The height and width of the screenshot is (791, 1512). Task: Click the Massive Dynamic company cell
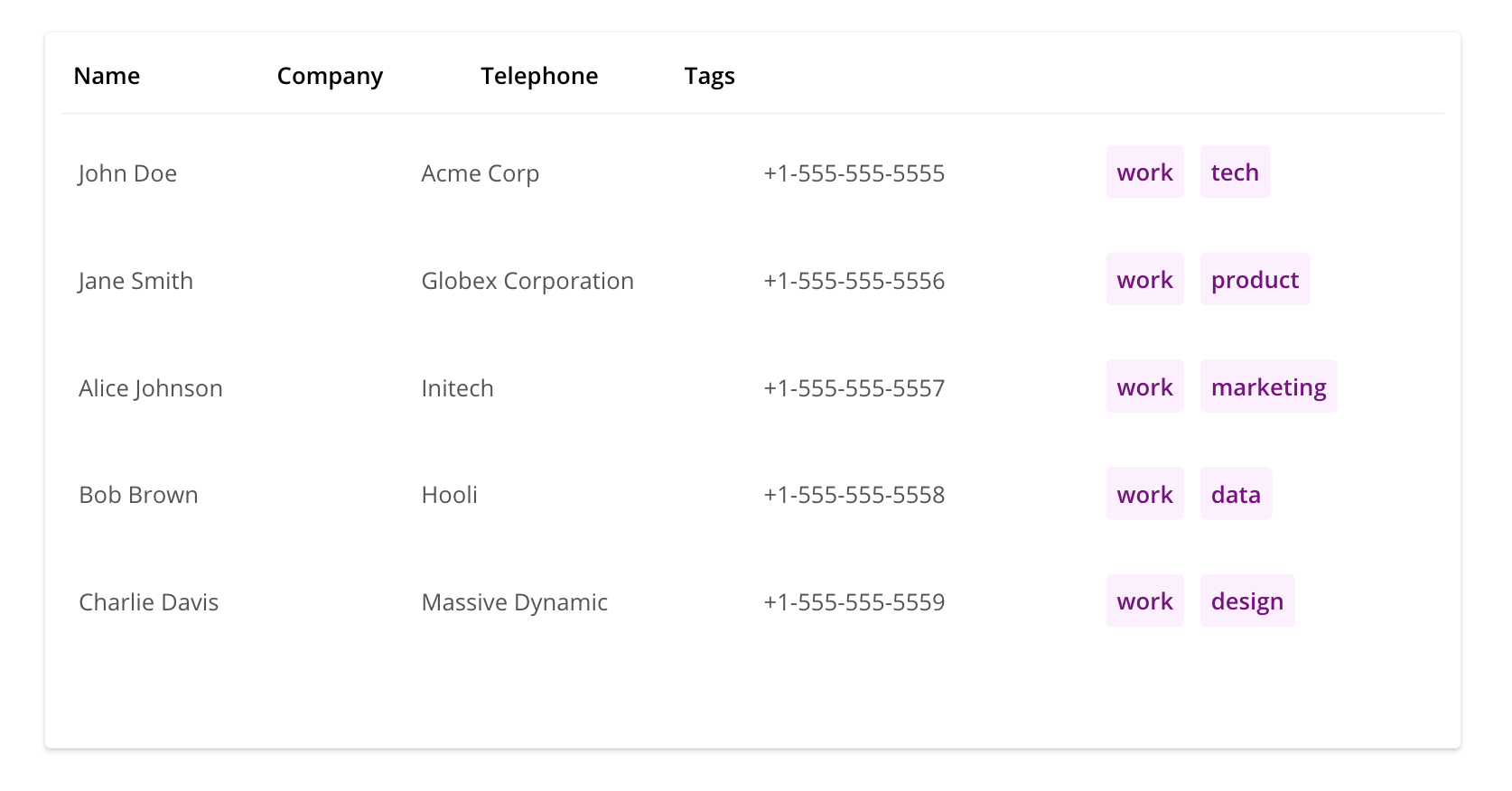(x=514, y=602)
